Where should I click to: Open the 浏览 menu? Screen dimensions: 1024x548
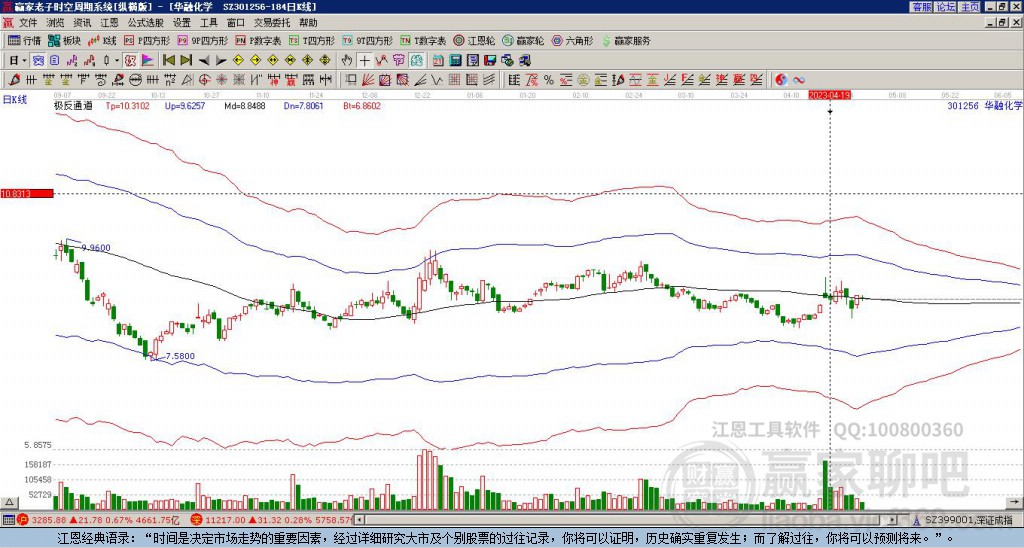coord(55,23)
